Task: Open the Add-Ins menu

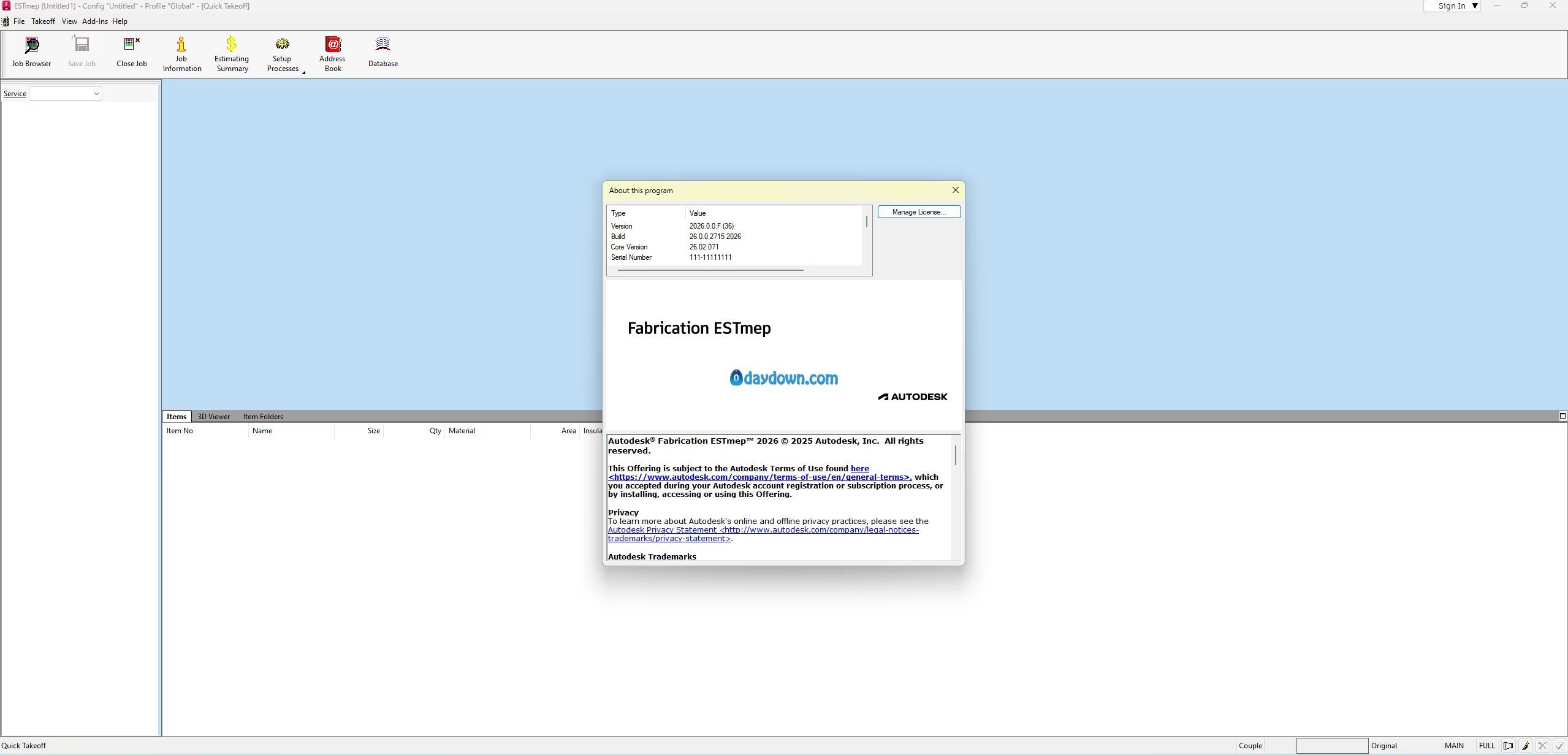Action: click(94, 21)
